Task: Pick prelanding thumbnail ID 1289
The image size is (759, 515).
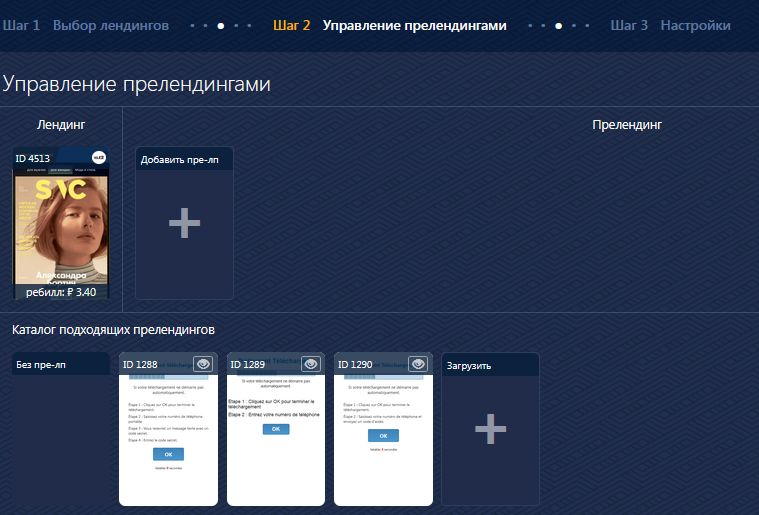Action: pos(276,440)
